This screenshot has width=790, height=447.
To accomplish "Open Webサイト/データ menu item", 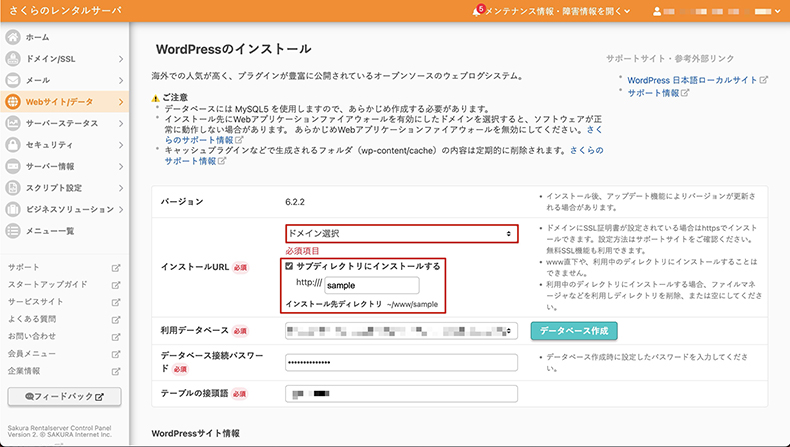I will (x=64, y=102).
